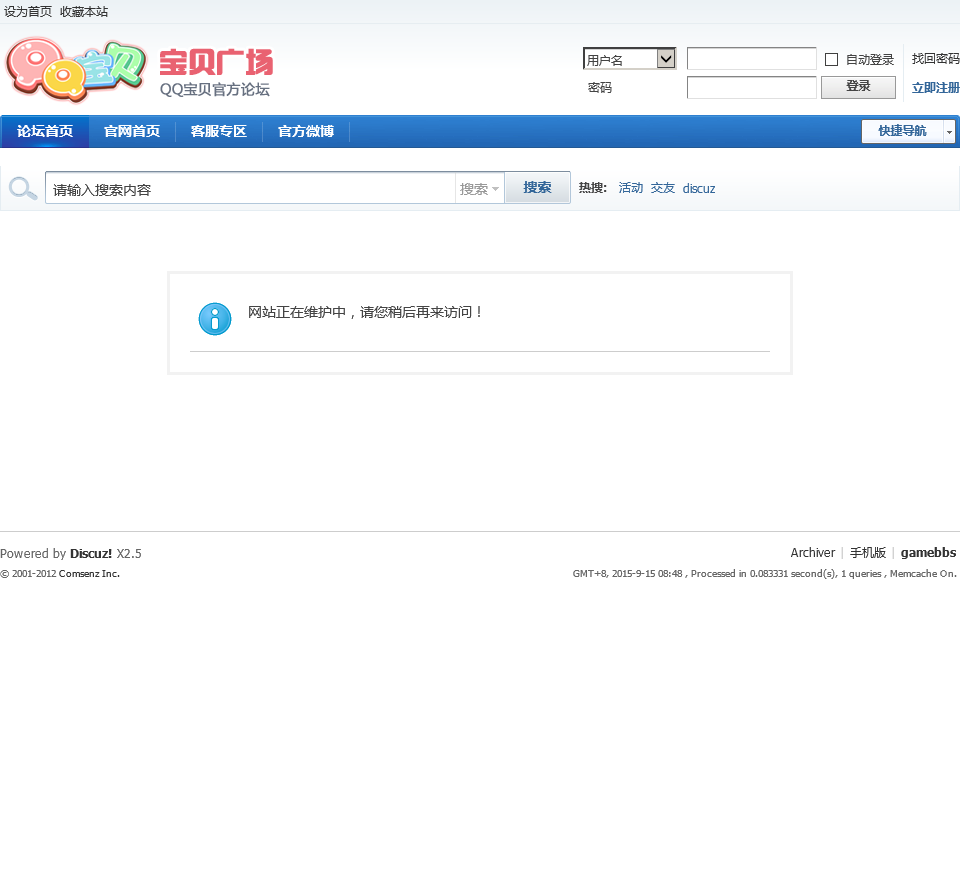Click the 收藏本站 link
This screenshot has width=960, height=873.
pyautogui.click(x=84, y=12)
